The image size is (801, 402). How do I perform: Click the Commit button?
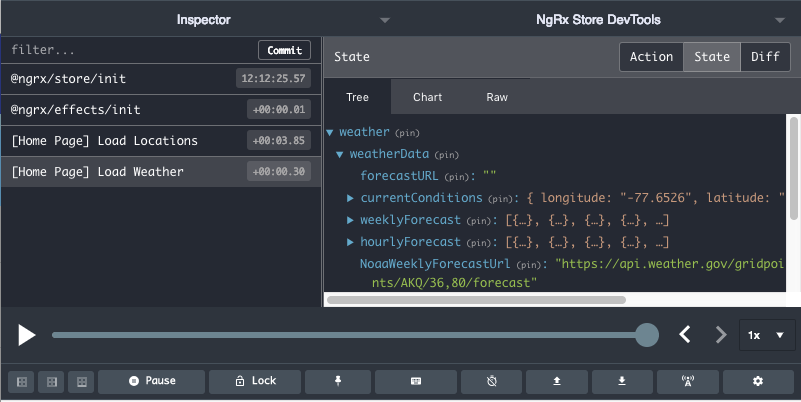[285, 50]
